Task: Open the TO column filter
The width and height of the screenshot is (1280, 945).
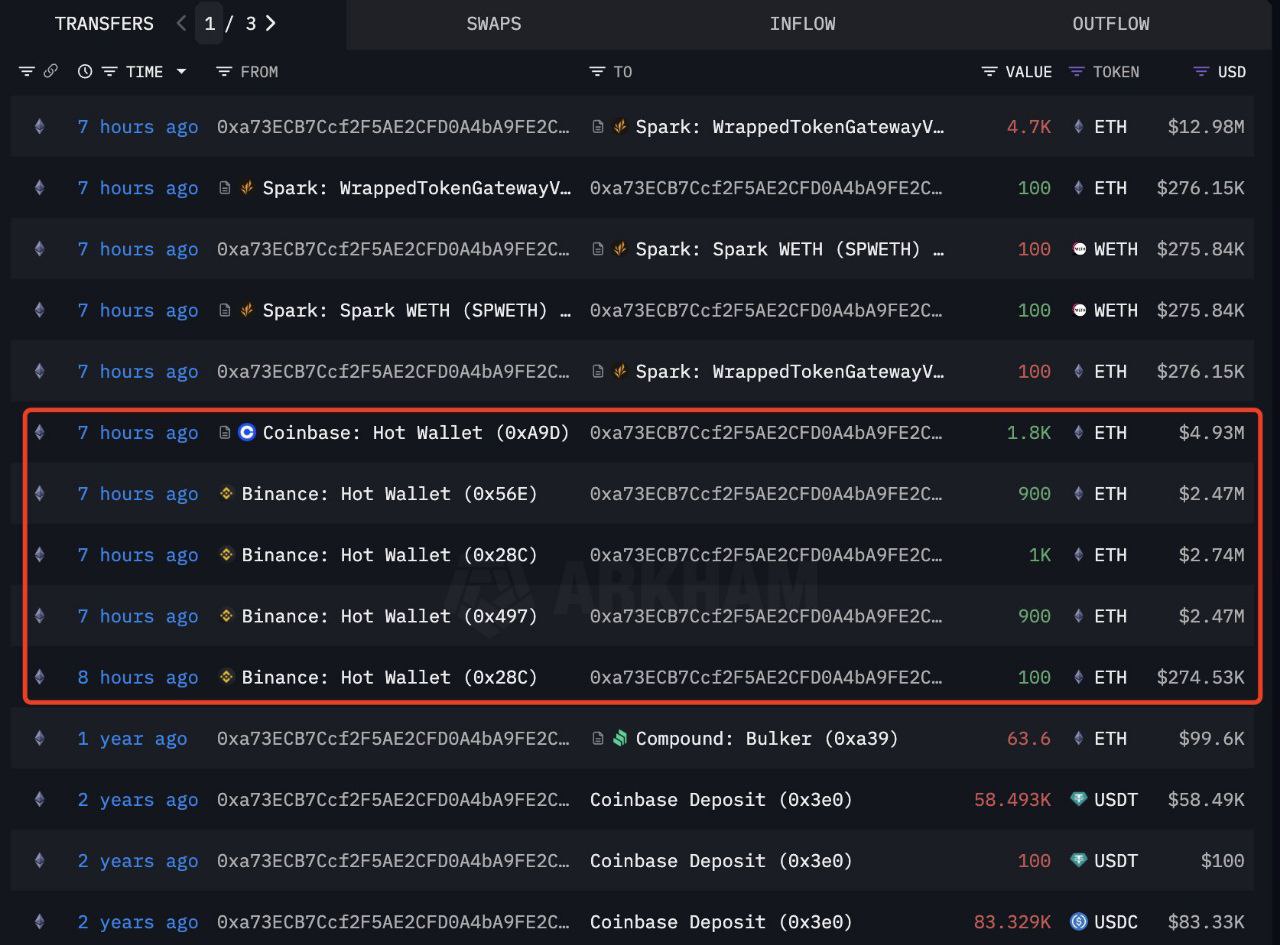Action: [x=598, y=72]
